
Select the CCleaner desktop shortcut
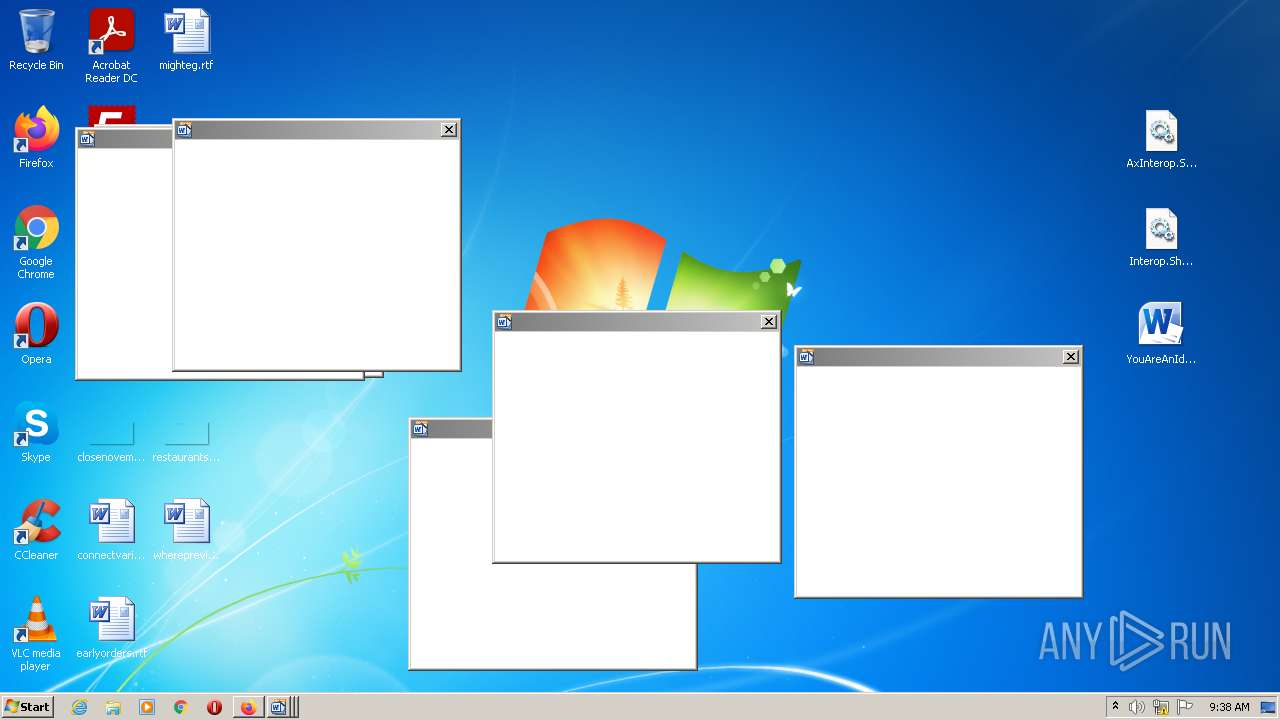(x=36, y=530)
